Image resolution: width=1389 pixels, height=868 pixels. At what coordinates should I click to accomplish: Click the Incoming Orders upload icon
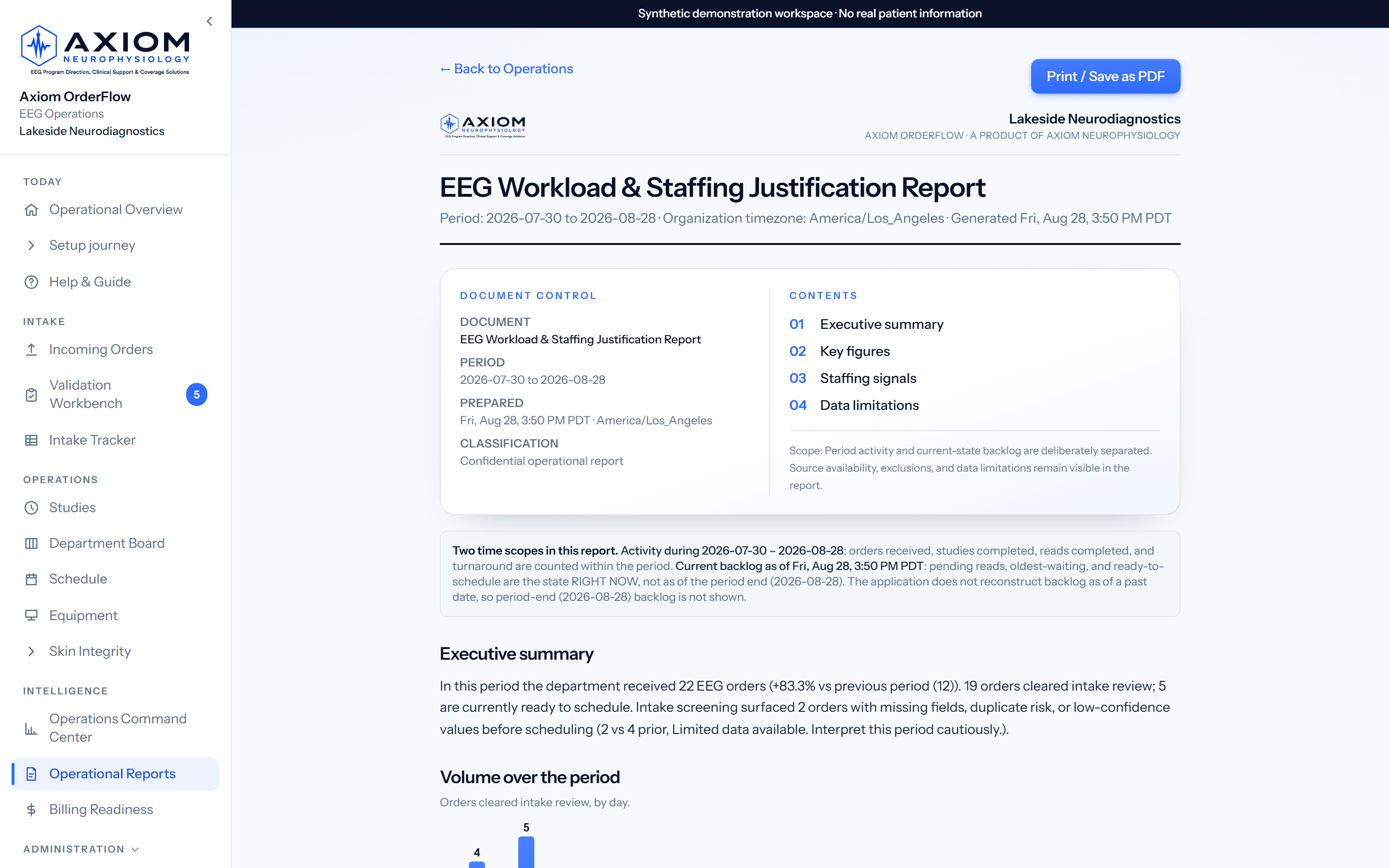pyautogui.click(x=31, y=350)
